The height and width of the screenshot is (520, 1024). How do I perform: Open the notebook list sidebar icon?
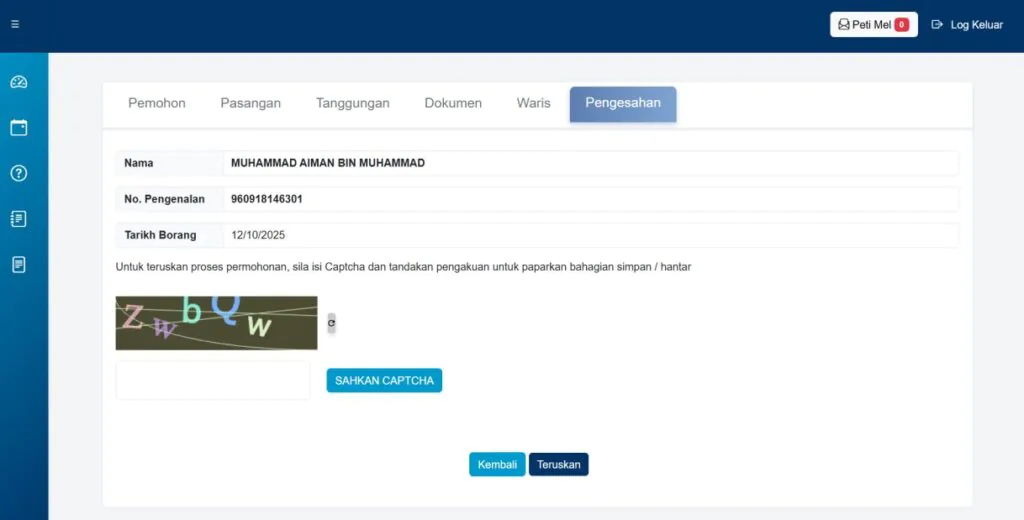[x=18, y=219]
